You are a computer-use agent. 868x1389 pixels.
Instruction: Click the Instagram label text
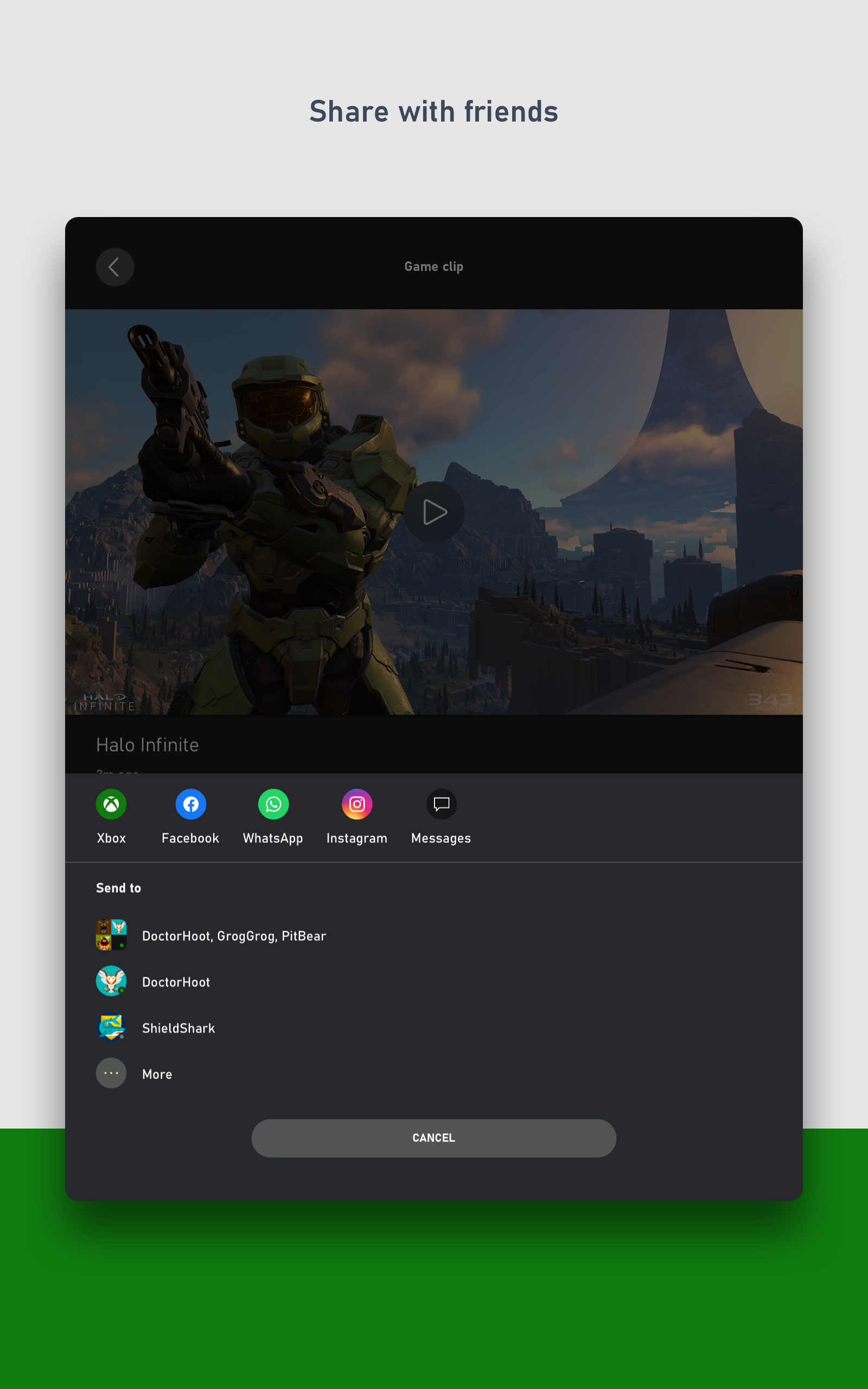[357, 839]
